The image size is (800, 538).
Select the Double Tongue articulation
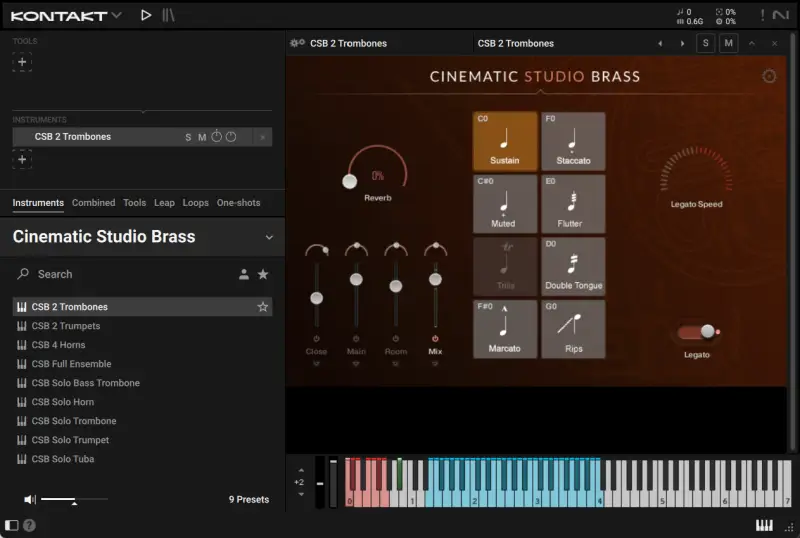[x=573, y=266]
